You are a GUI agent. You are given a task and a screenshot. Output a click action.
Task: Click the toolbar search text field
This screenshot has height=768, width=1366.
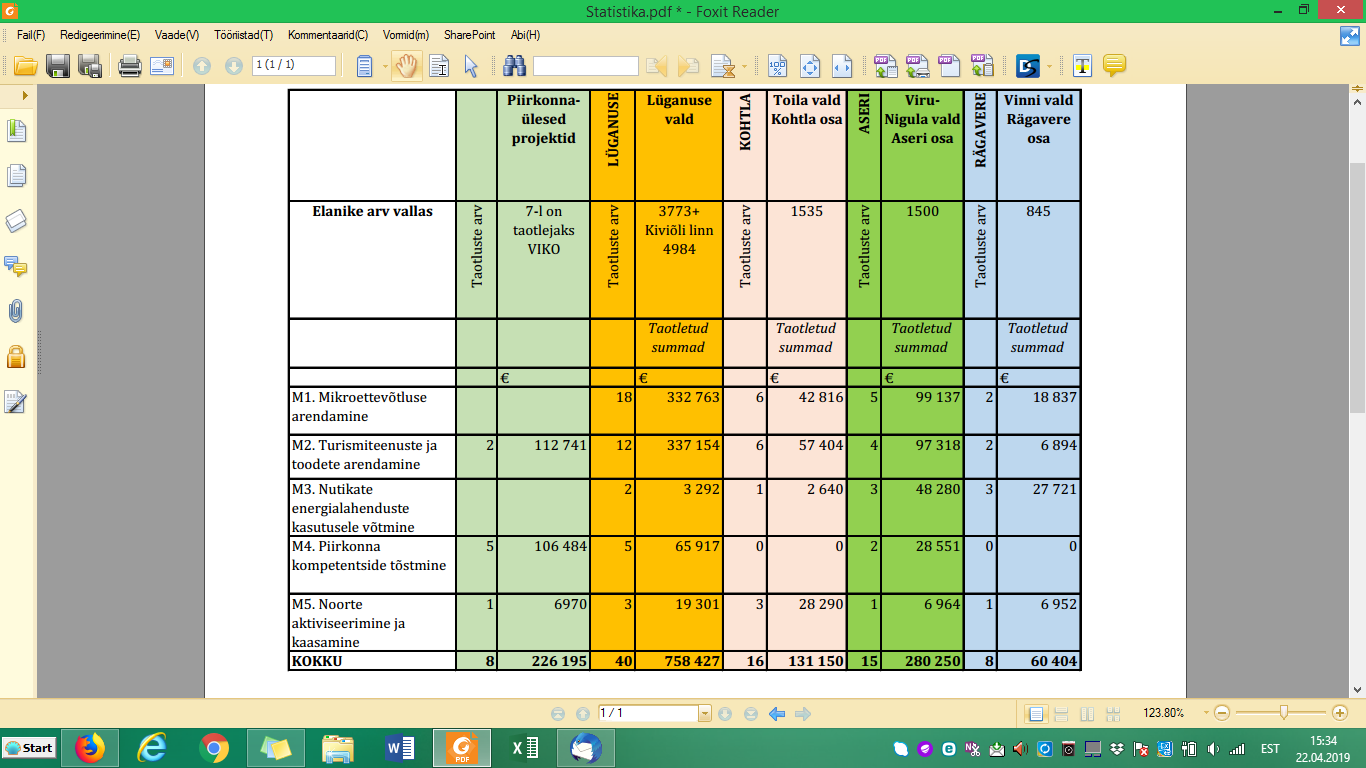586,66
